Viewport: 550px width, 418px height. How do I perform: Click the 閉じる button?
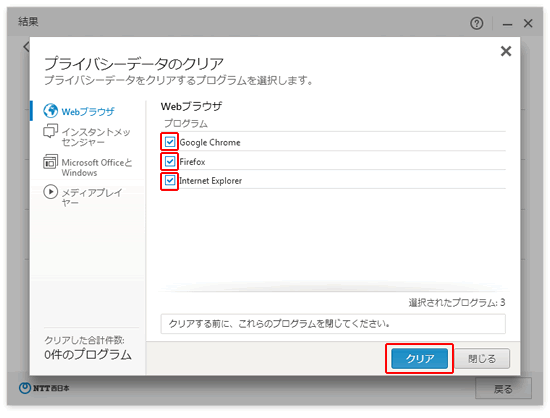tap(482, 358)
